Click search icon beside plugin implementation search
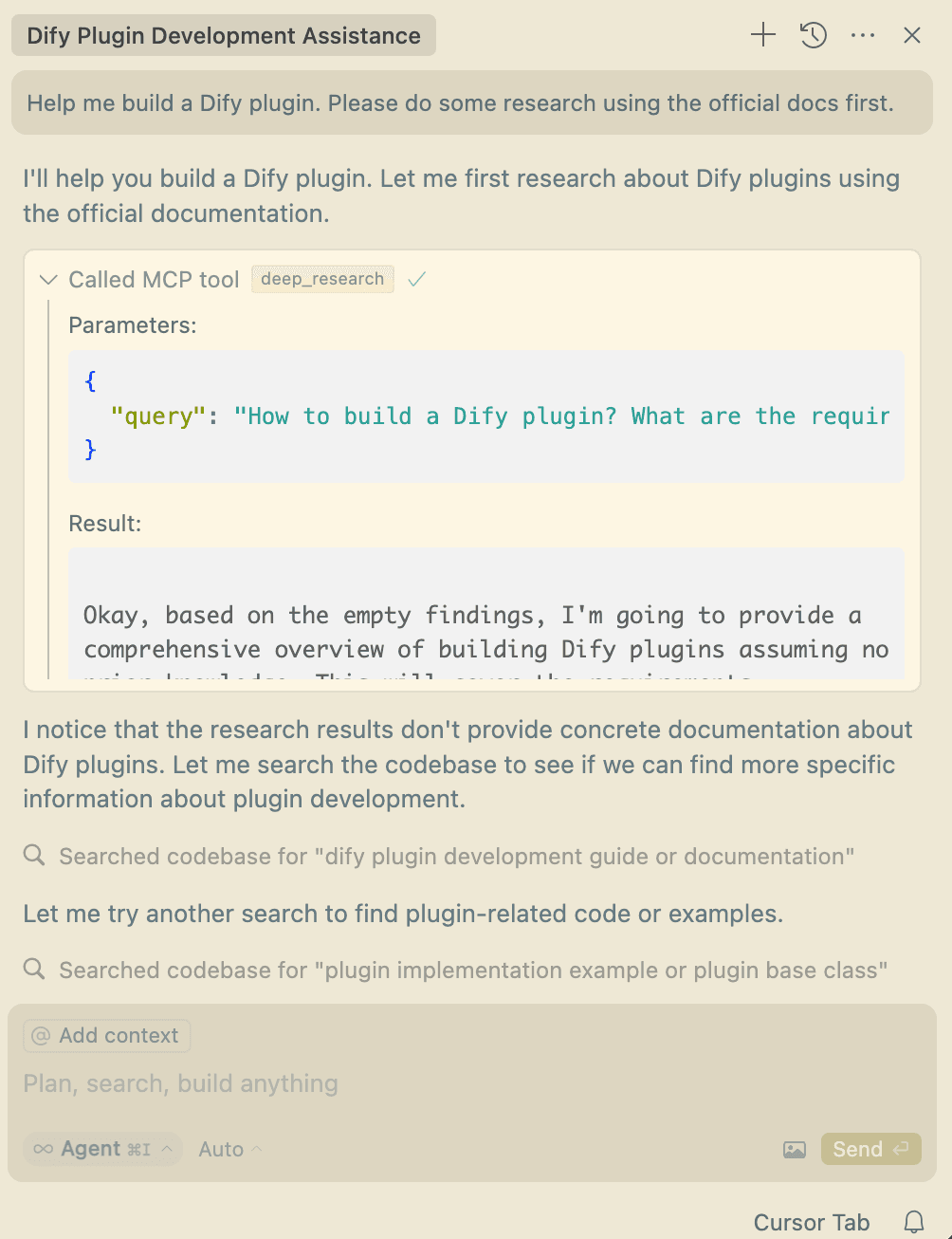Viewport: 952px width, 1239px height. (34, 970)
